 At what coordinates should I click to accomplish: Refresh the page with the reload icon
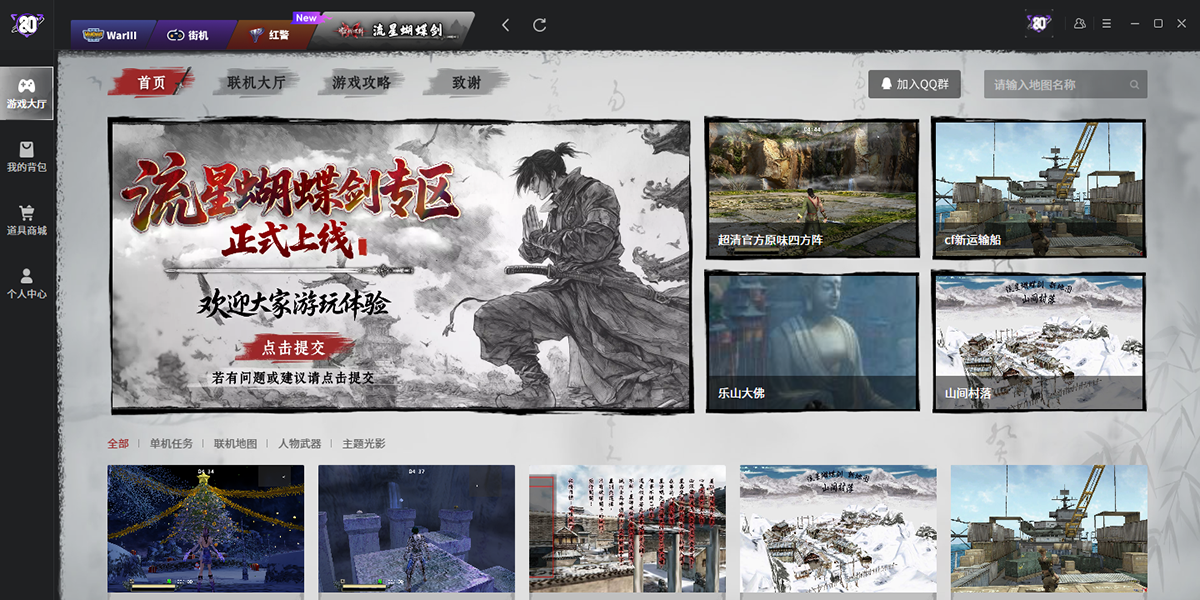[540, 24]
